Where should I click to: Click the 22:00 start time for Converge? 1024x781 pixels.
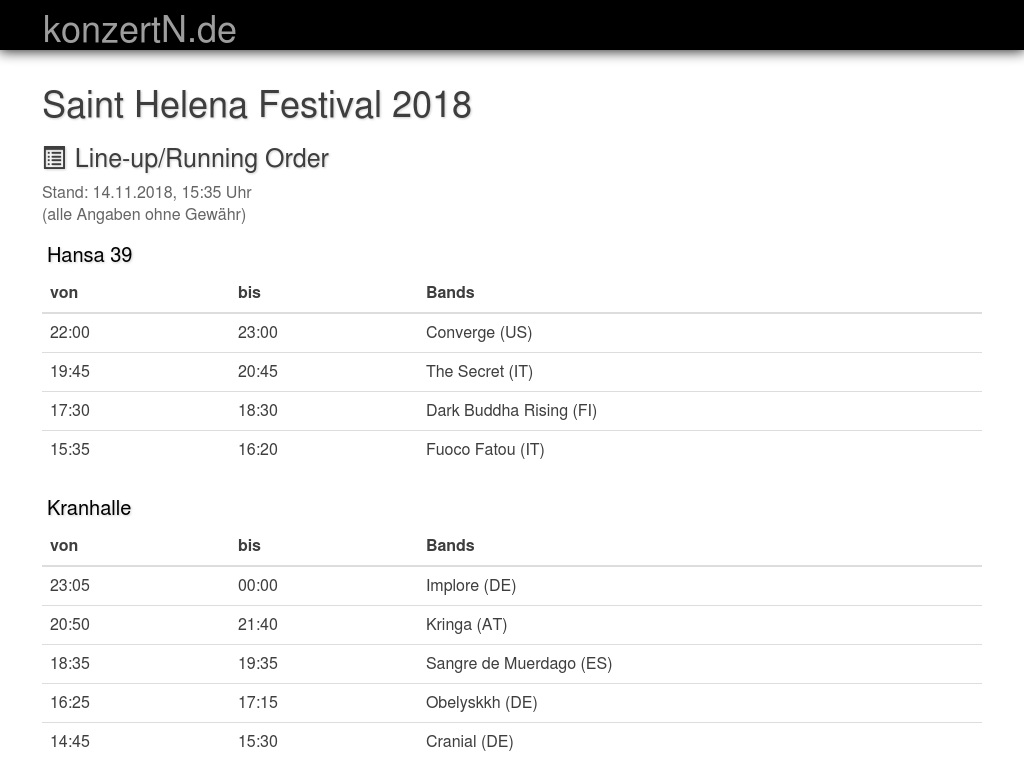coord(70,332)
